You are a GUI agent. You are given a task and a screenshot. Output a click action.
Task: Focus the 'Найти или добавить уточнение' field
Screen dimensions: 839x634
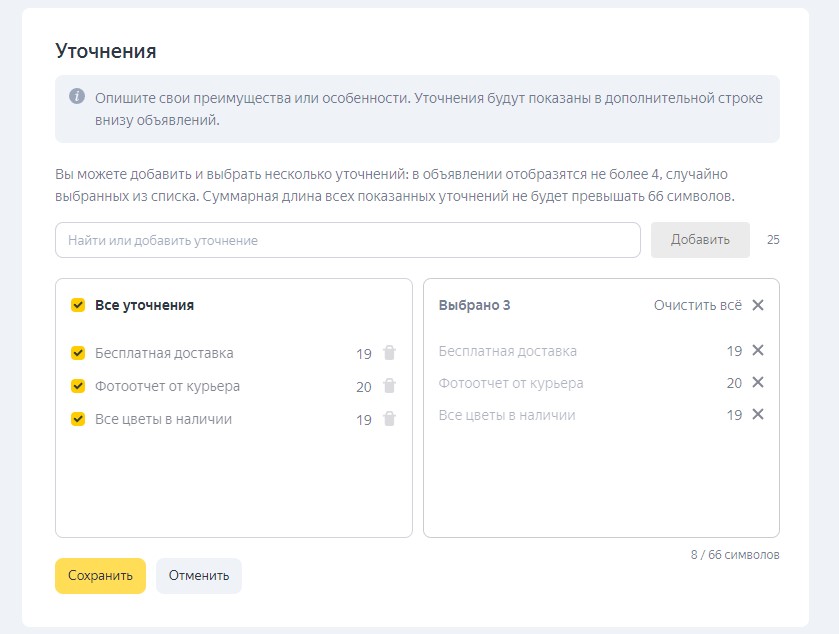pyautogui.click(x=347, y=240)
